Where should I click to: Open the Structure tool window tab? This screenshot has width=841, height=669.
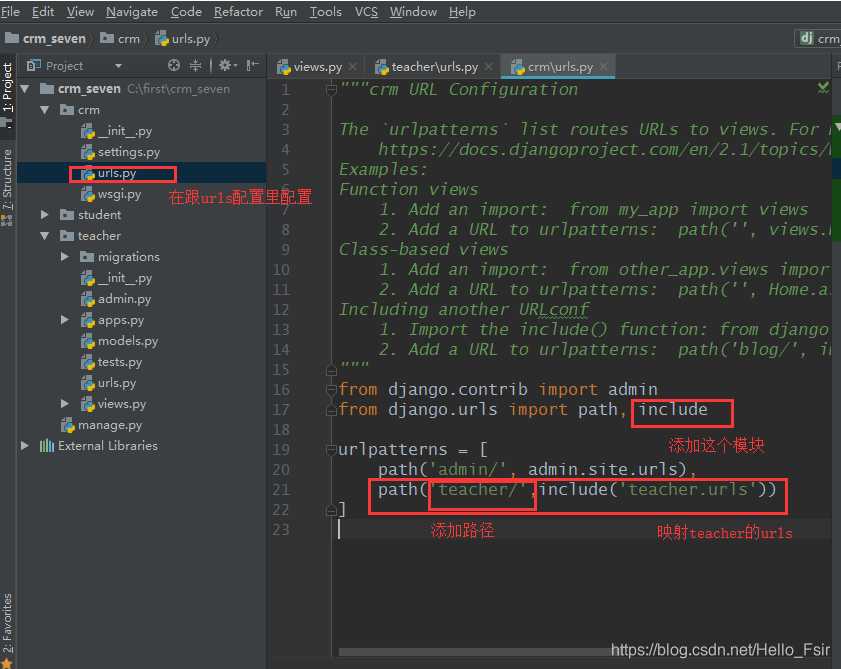point(7,179)
